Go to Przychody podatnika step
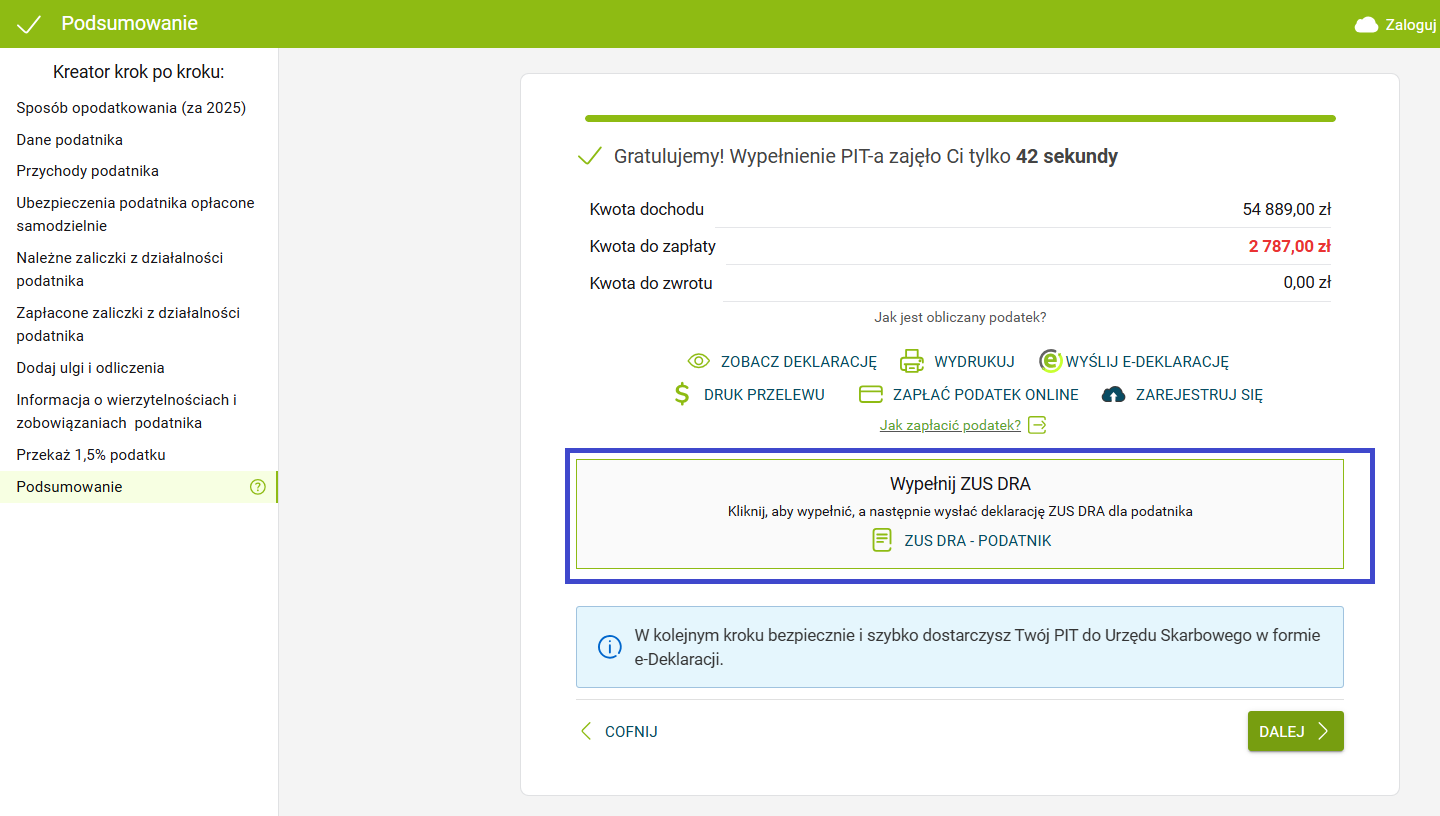The image size is (1440, 816). [x=88, y=171]
